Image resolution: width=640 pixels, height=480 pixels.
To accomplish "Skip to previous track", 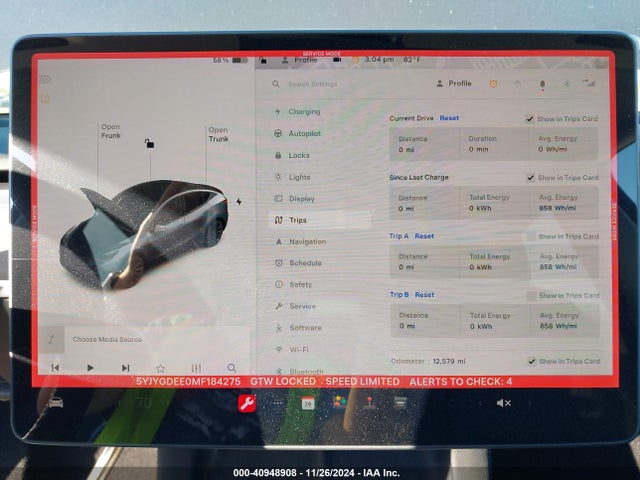I will click(x=56, y=368).
